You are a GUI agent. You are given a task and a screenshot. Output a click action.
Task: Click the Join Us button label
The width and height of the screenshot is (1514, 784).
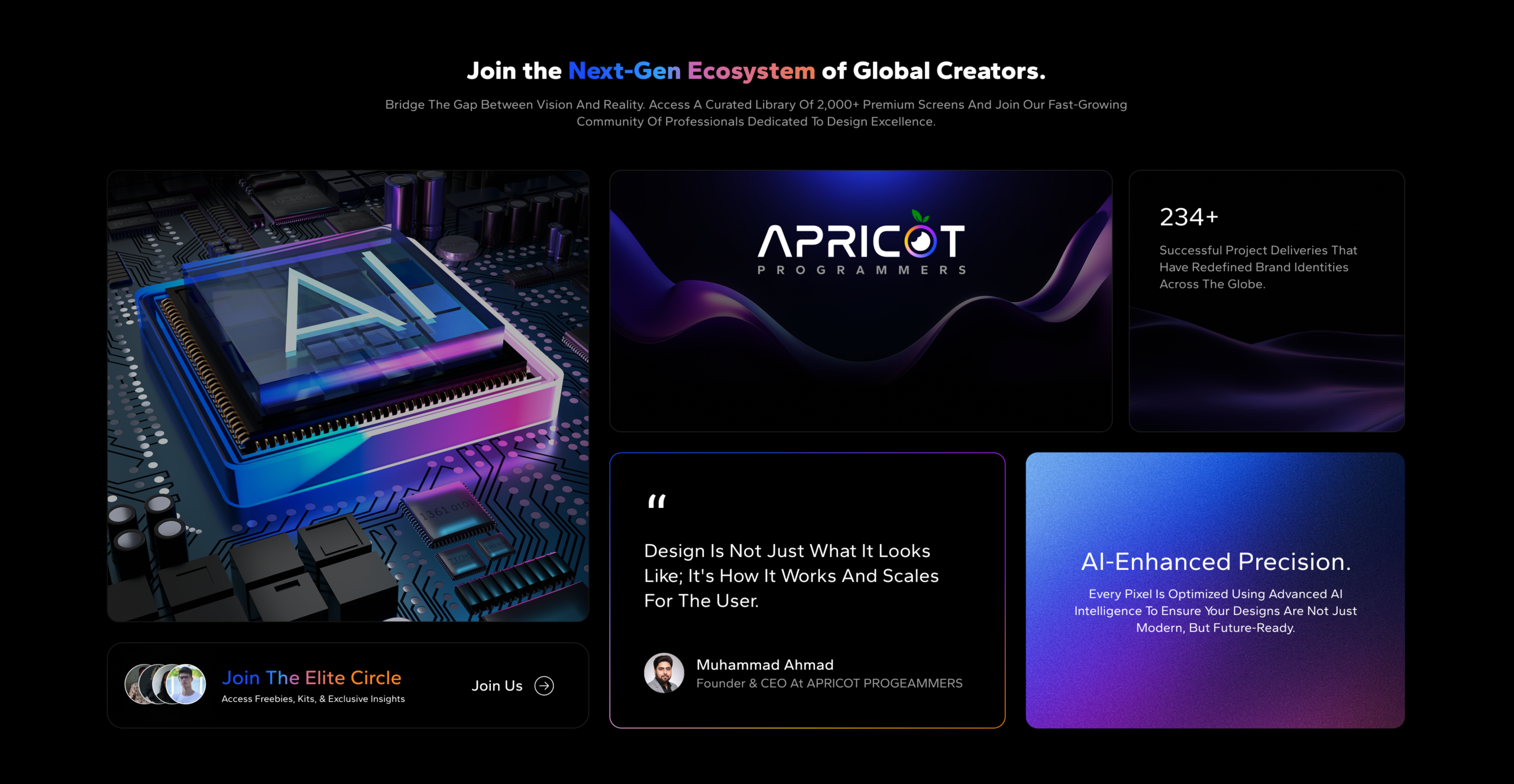497,686
